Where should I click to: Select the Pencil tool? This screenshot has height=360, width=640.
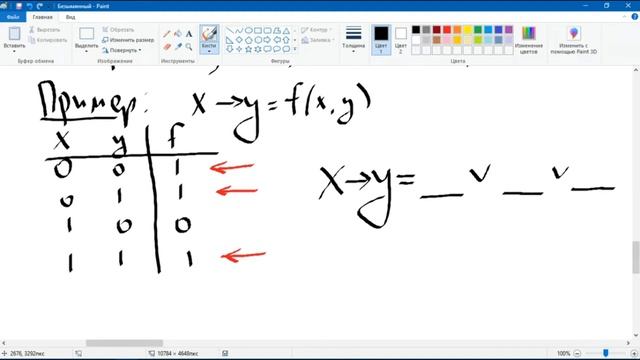[x=167, y=34]
